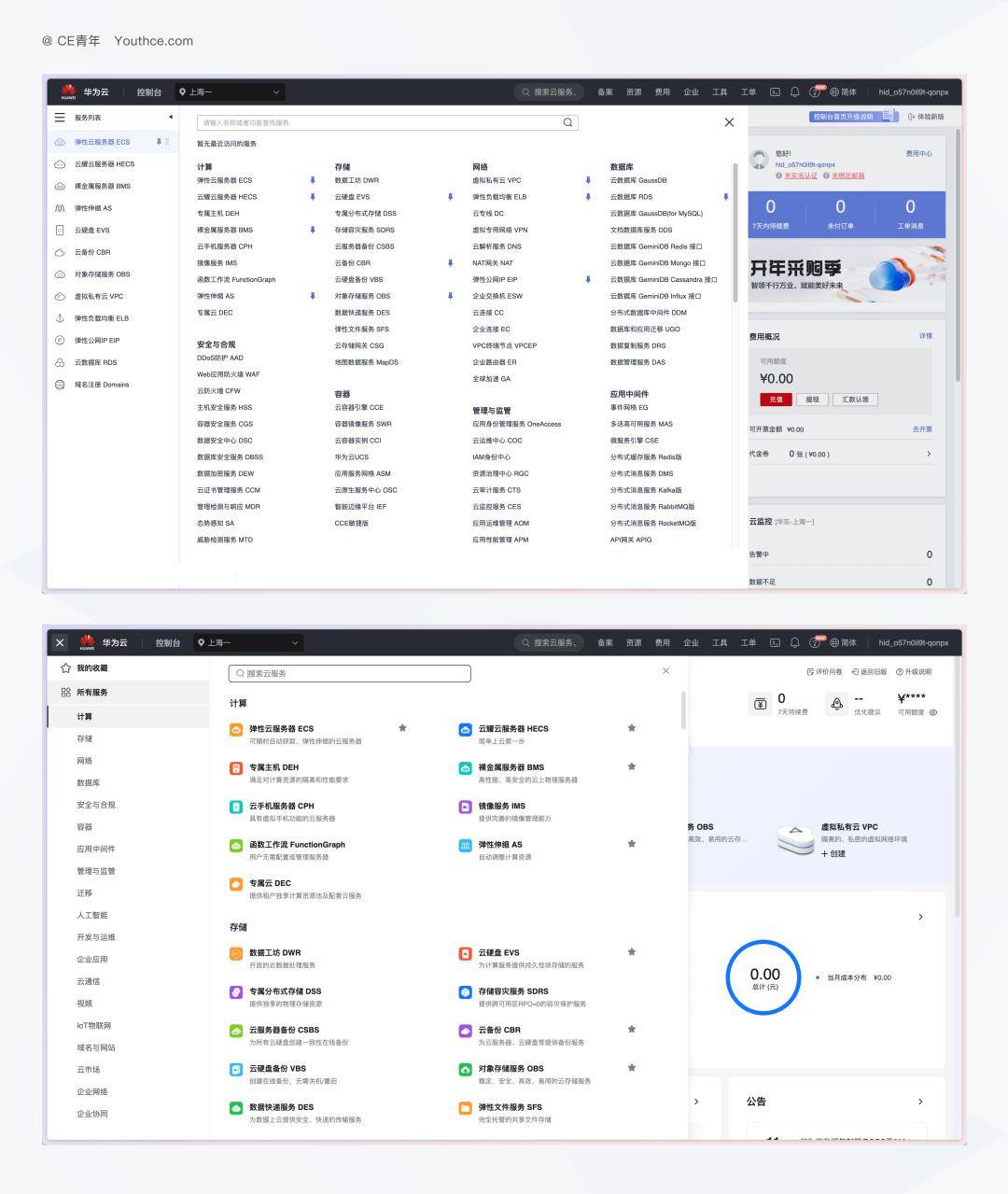Viewport: 1008px width, 1194px height.
Task: Open the notification bell in upper header
Action: [795, 92]
